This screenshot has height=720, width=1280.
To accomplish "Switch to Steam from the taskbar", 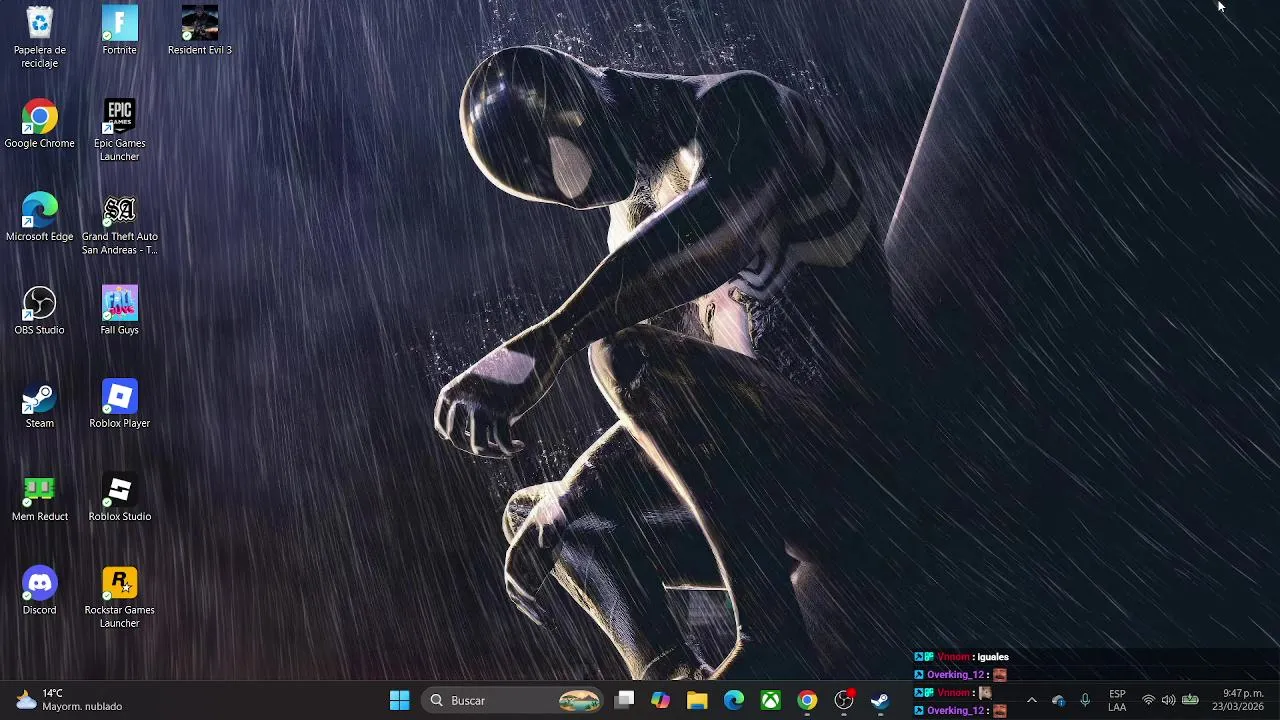I will click(880, 700).
